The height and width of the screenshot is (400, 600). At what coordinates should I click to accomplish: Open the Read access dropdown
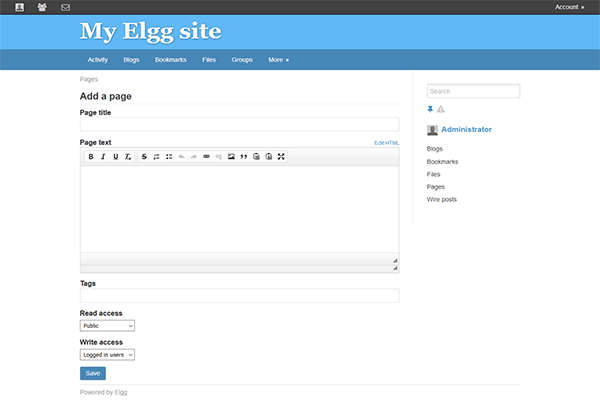click(107, 326)
